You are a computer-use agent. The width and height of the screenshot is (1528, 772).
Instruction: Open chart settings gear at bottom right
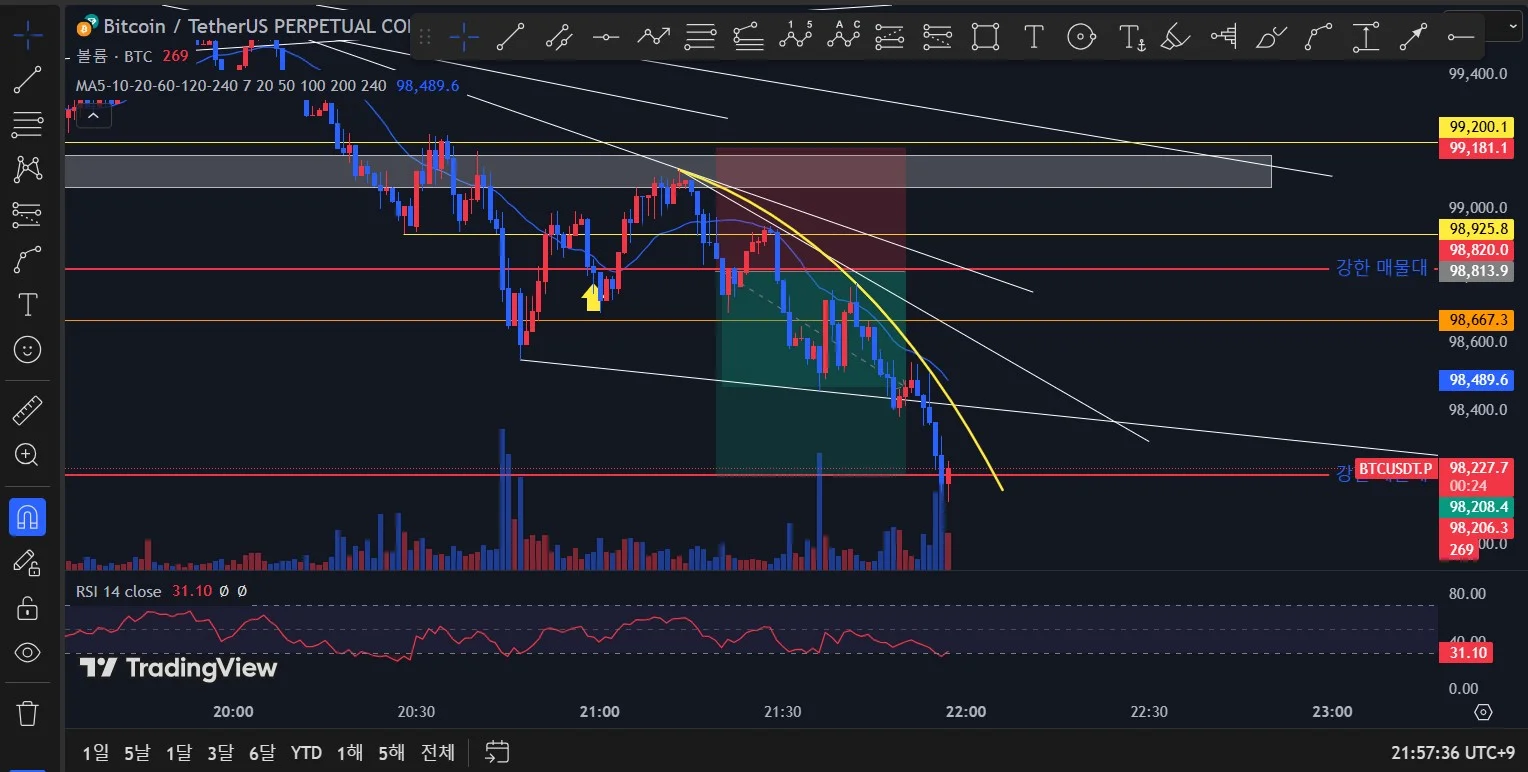1483,712
